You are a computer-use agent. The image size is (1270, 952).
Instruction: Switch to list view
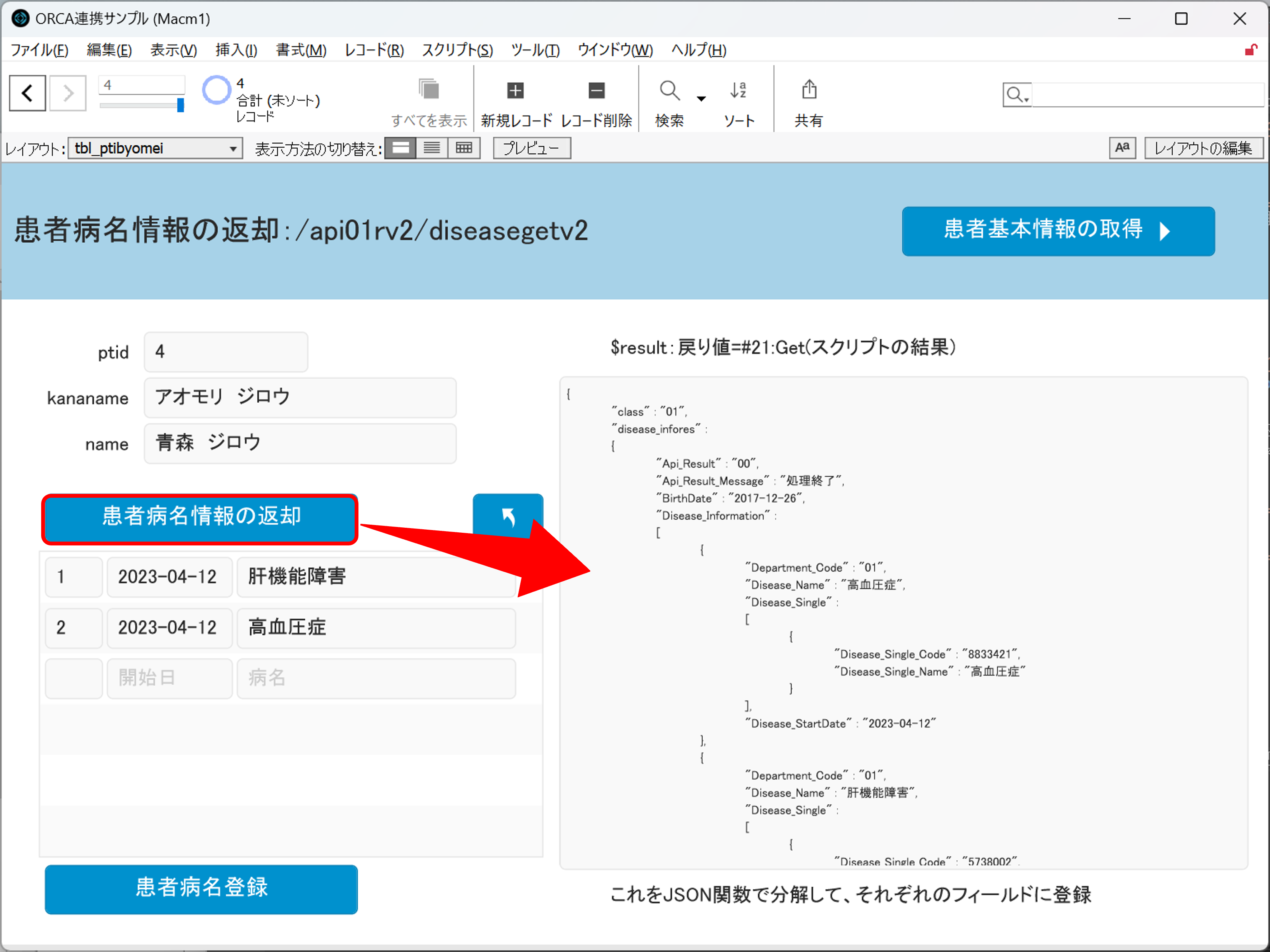(432, 148)
